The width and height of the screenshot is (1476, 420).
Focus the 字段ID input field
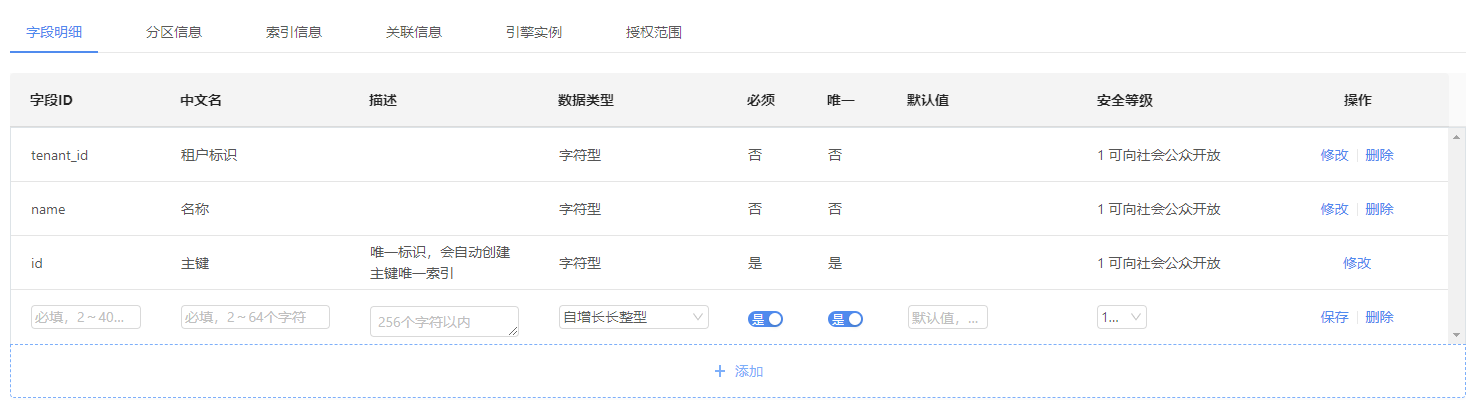click(x=86, y=317)
